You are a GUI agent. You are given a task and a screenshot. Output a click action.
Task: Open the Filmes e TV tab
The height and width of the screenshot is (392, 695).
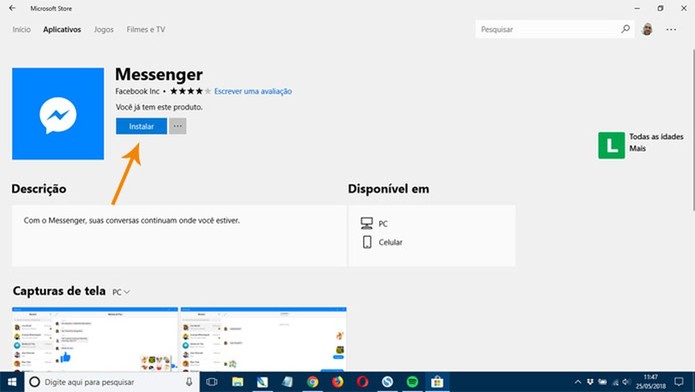[x=146, y=30]
